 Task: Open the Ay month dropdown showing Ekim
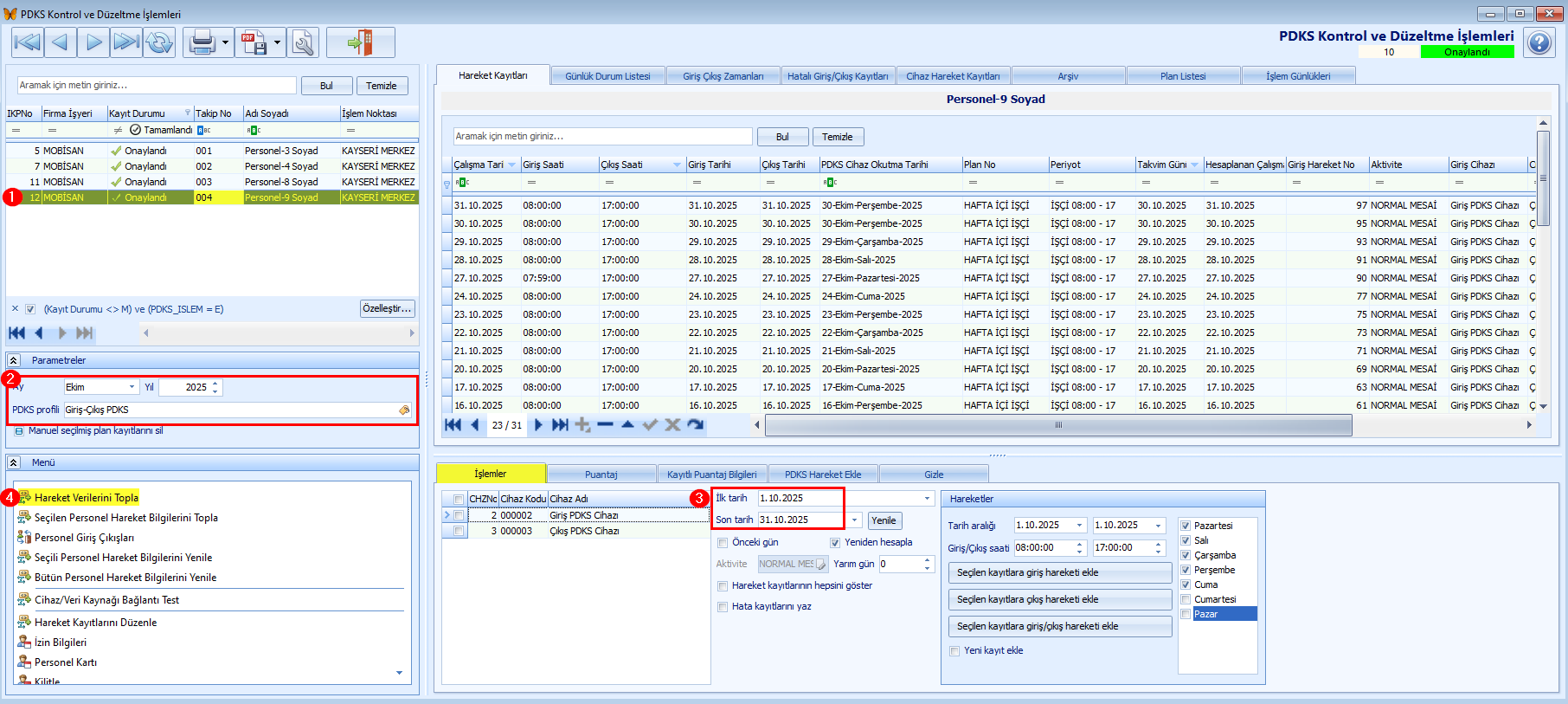[132, 387]
